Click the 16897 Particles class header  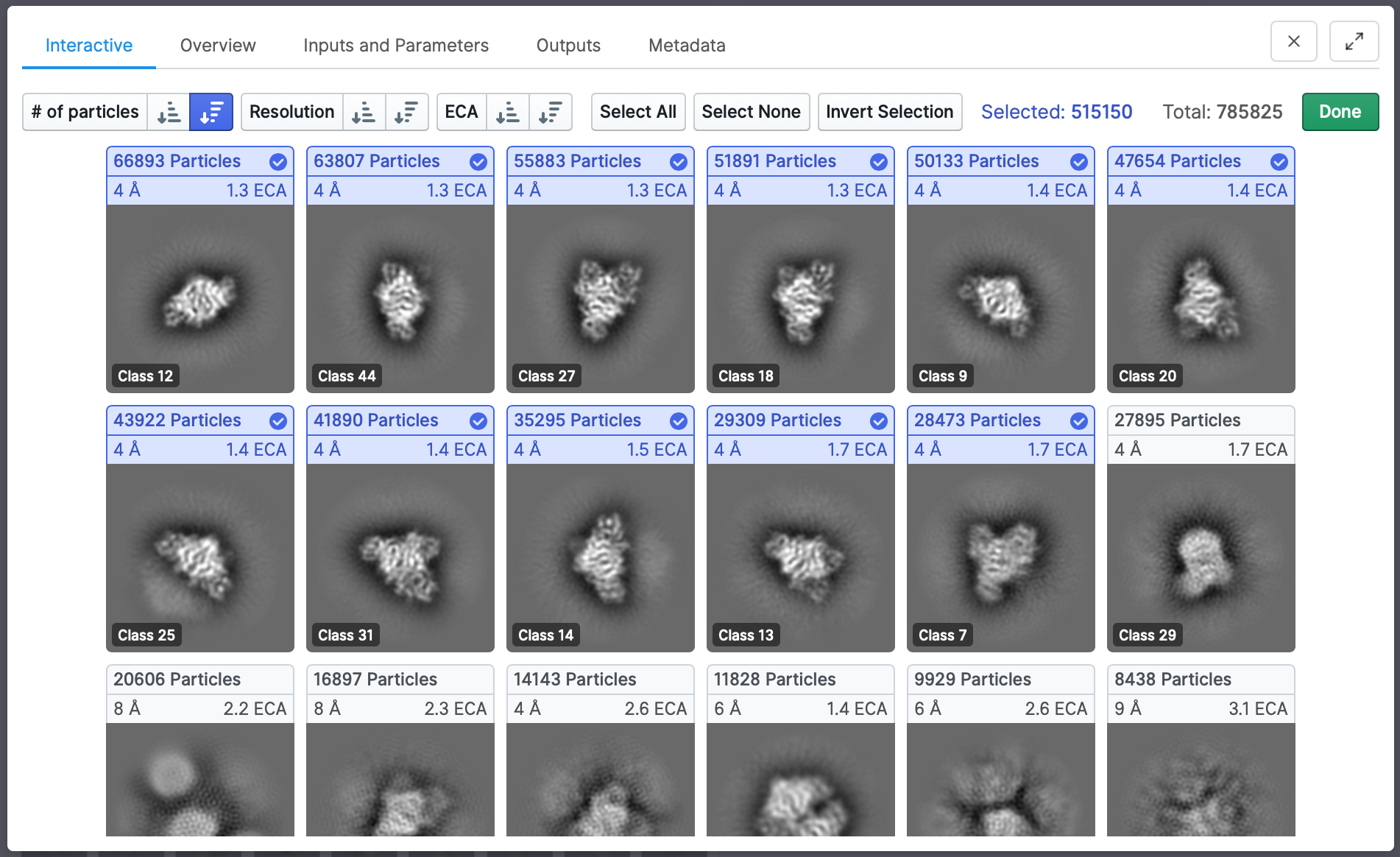click(x=400, y=680)
